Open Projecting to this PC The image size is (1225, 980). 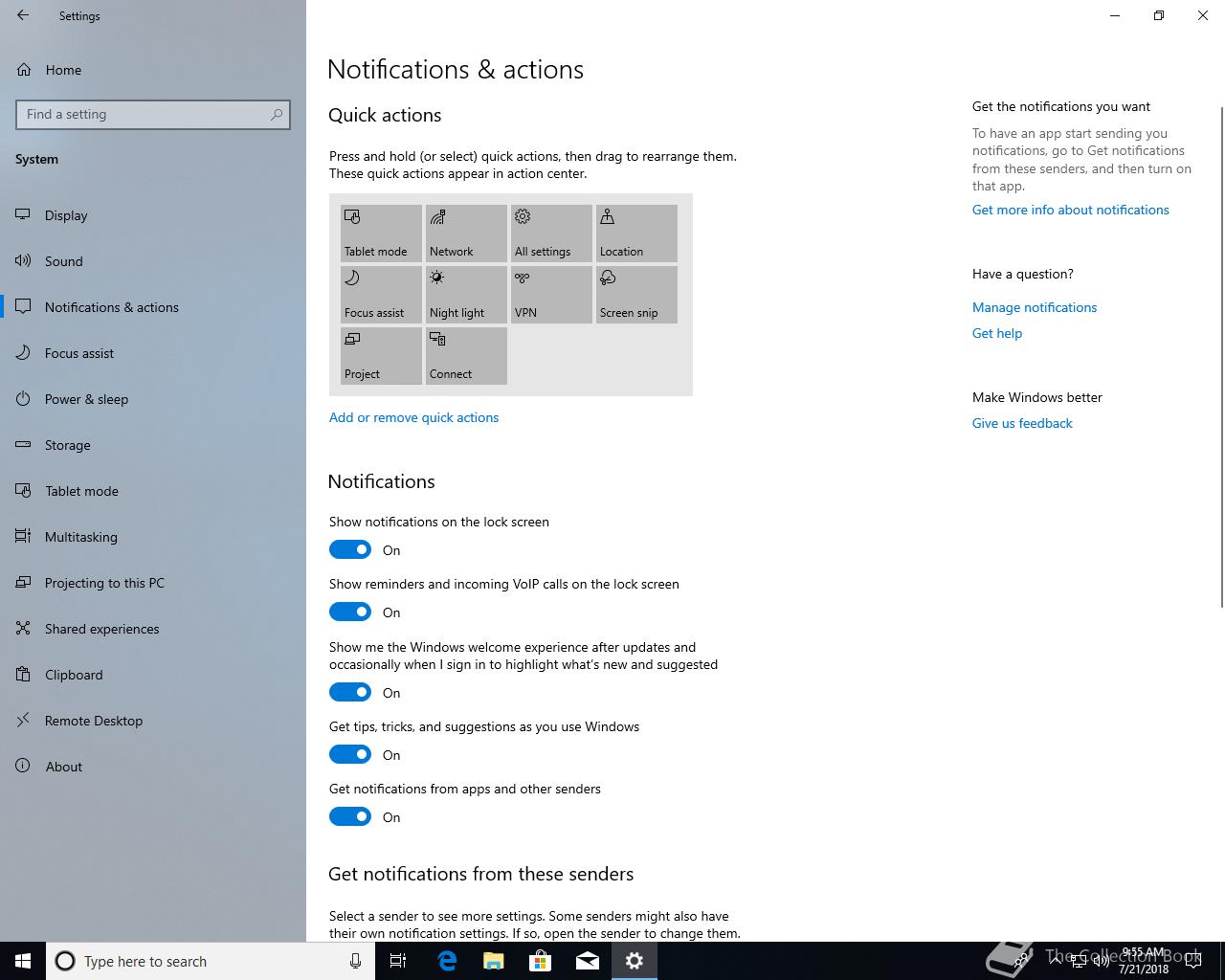(153, 583)
